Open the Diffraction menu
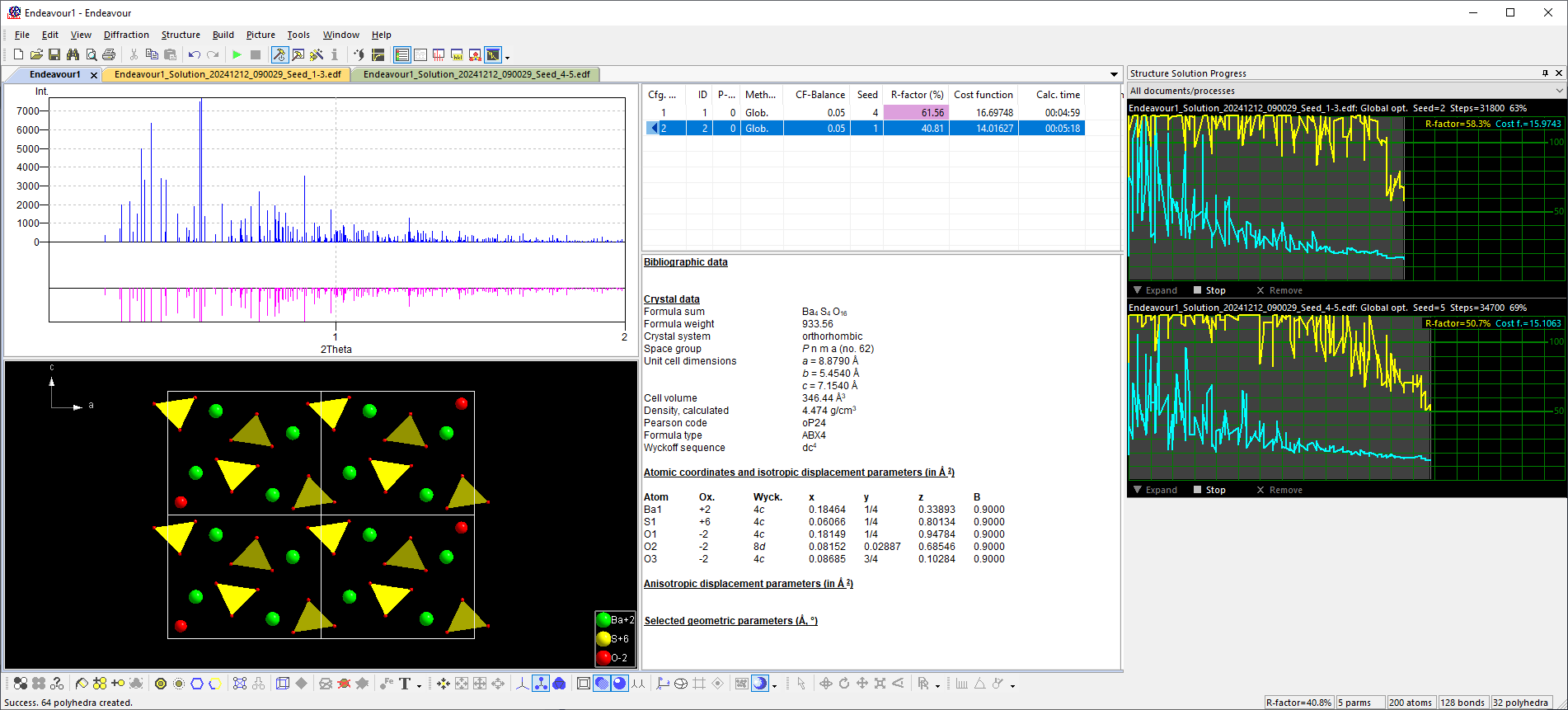The image size is (1568, 710). coord(126,35)
